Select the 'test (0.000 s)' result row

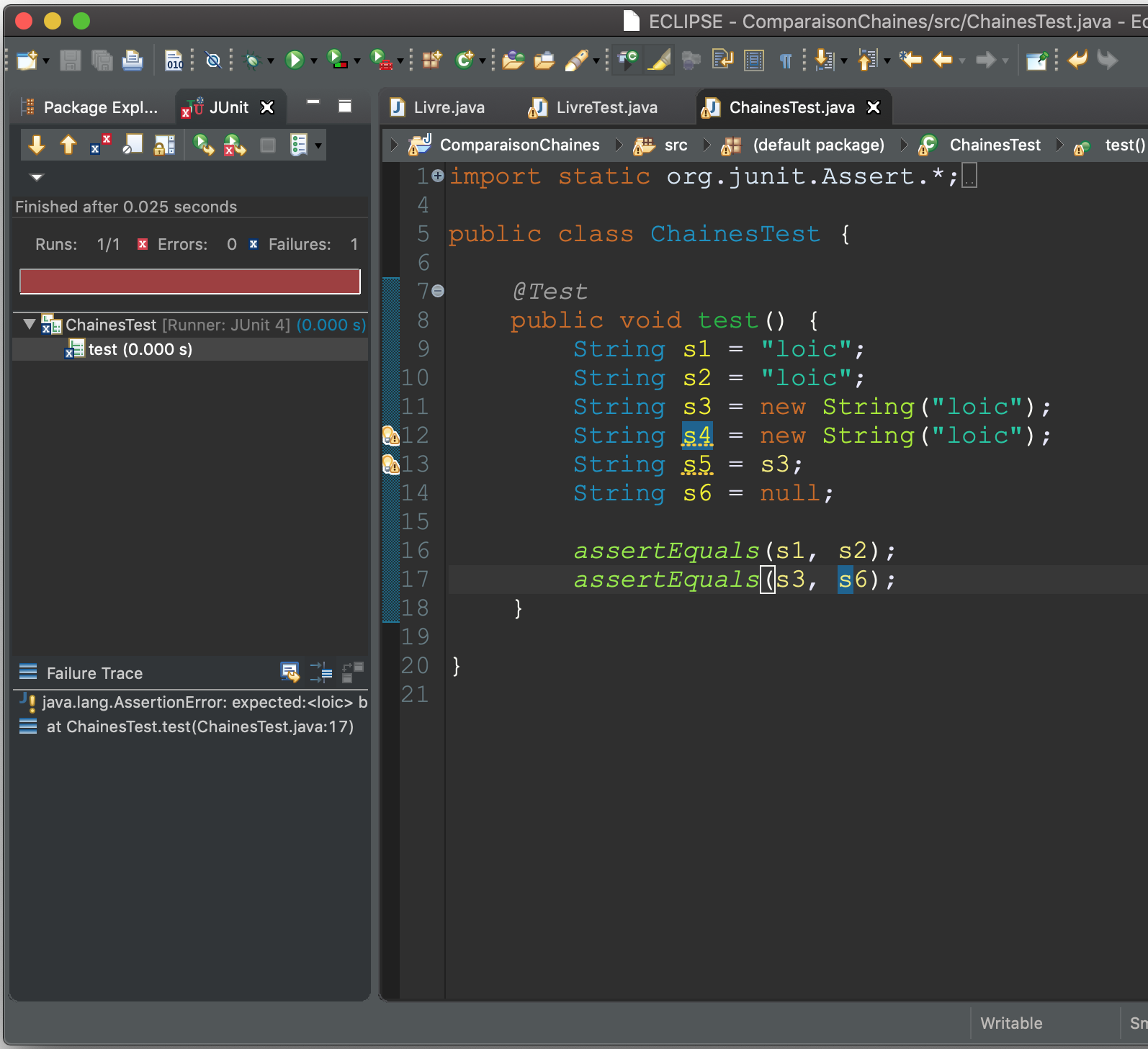click(190, 349)
